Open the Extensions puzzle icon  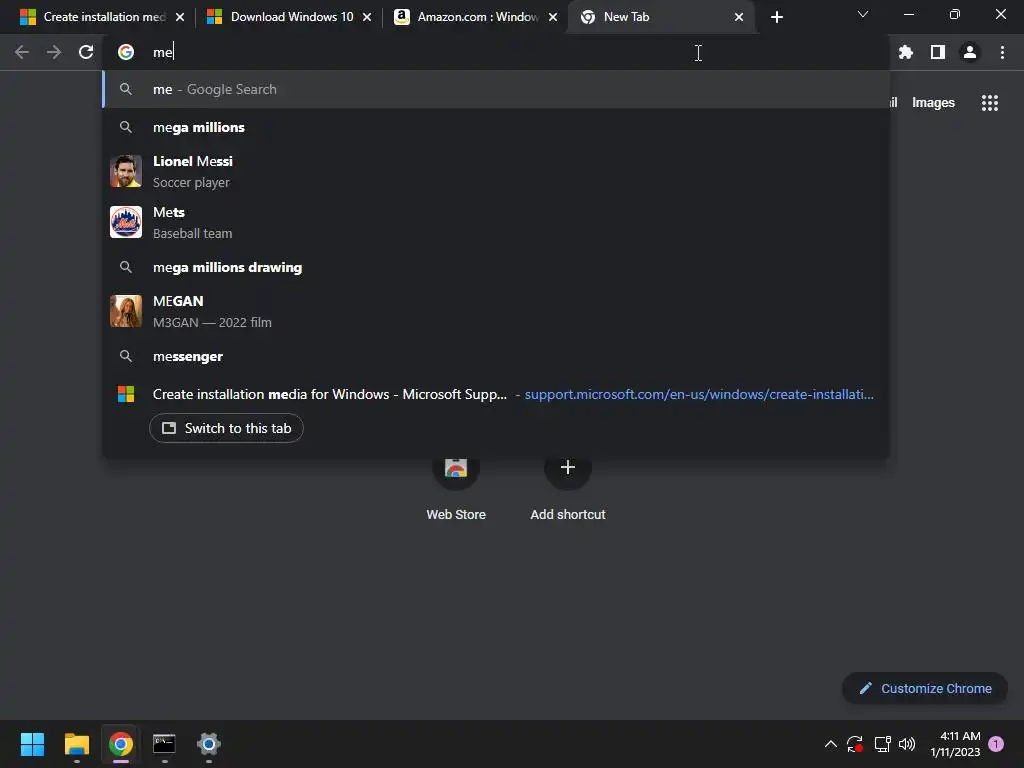pyautogui.click(x=905, y=52)
